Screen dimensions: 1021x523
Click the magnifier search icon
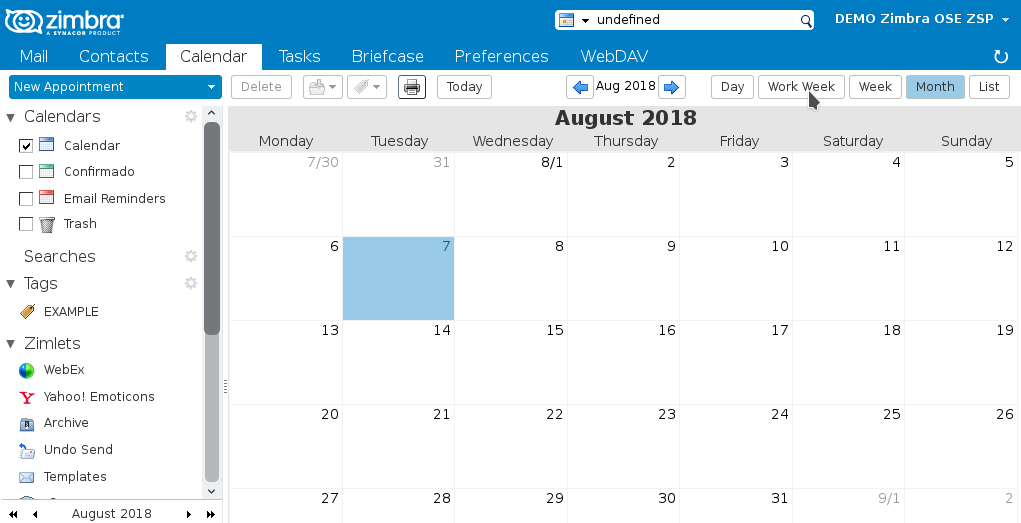pyautogui.click(x=805, y=21)
